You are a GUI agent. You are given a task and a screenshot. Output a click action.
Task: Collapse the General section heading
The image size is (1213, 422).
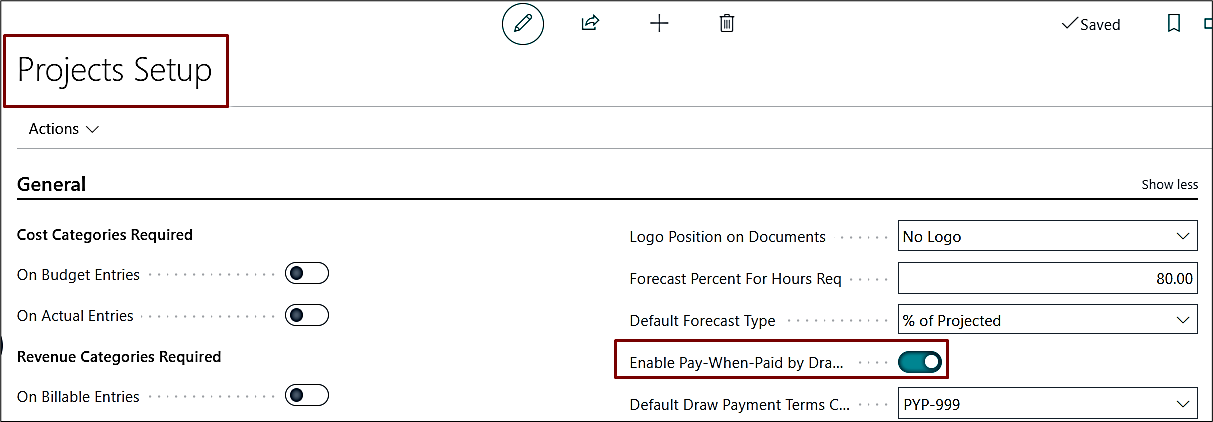pyautogui.click(x=52, y=184)
